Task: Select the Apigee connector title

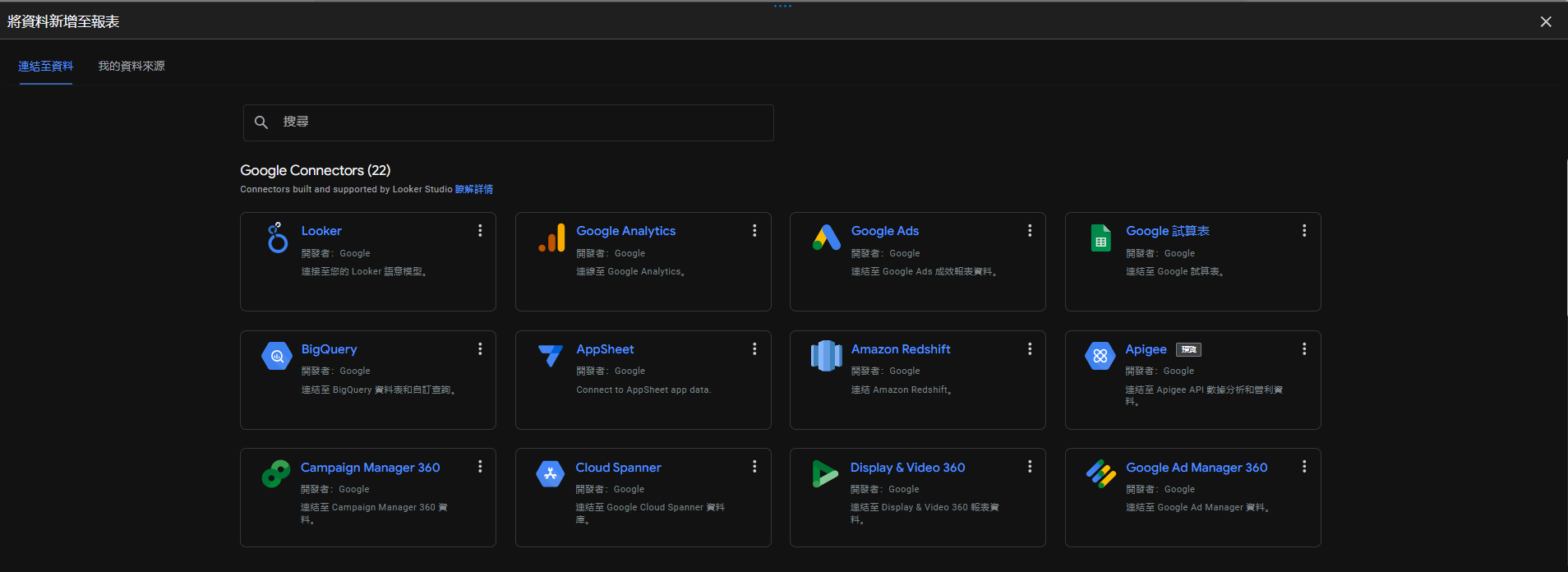Action: (1146, 349)
